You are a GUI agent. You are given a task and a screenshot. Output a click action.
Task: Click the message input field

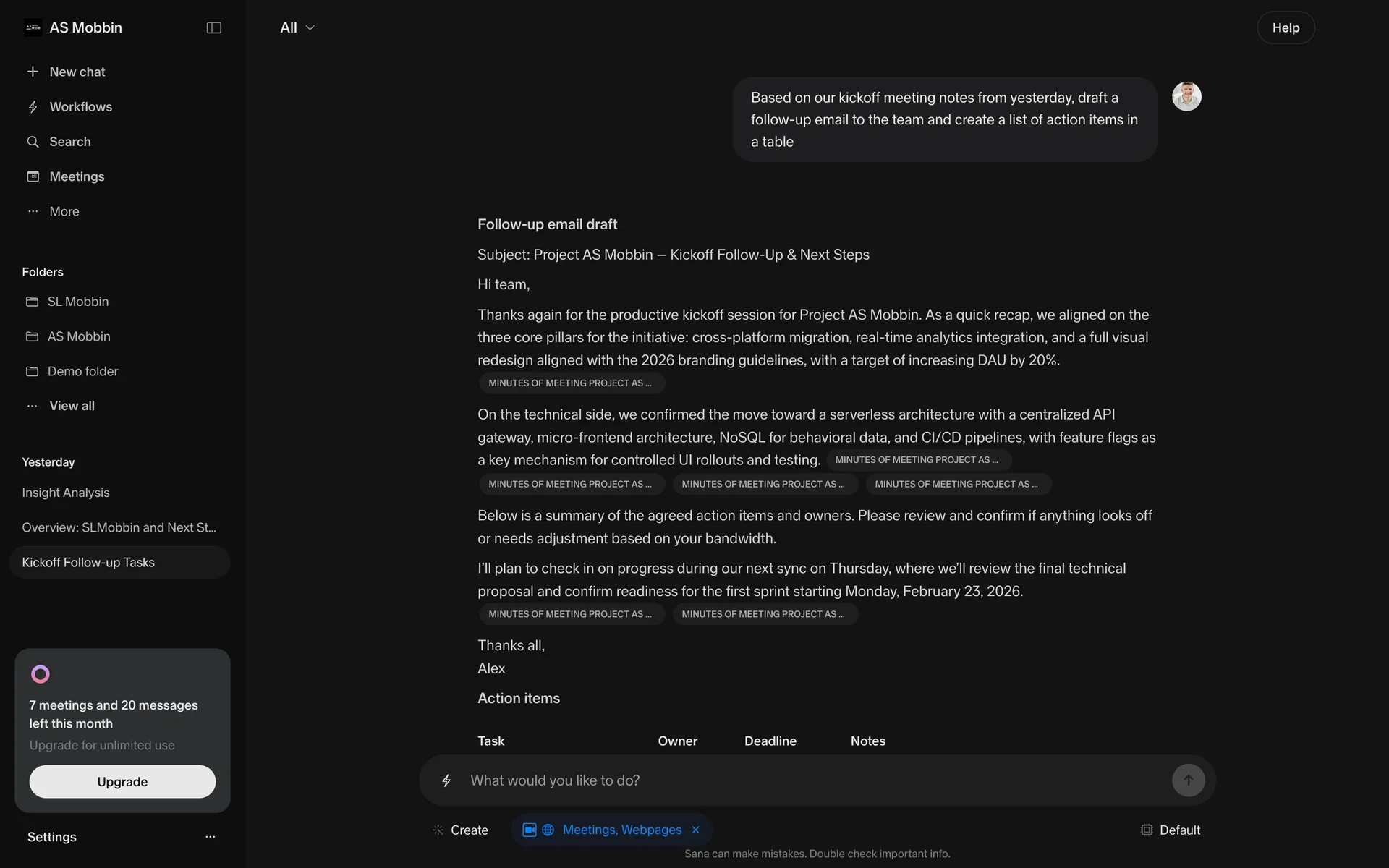(x=810, y=780)
